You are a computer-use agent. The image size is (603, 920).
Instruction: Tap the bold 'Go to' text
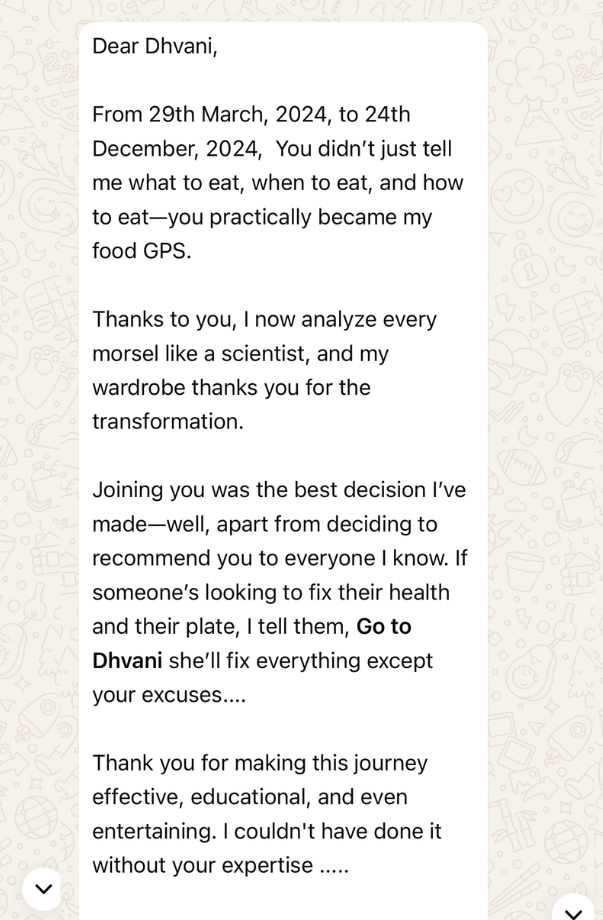[x=384, y=627]
